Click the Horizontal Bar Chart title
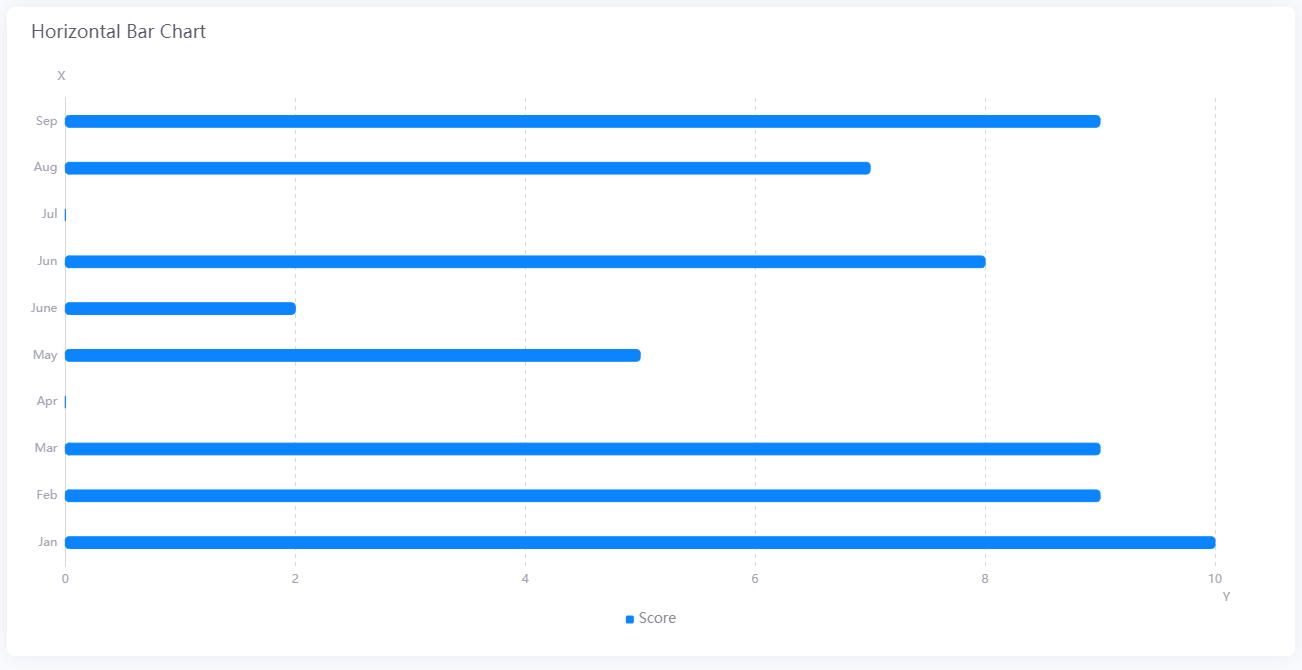Viewport: 1302px width, 670px height. coord(118,32)
